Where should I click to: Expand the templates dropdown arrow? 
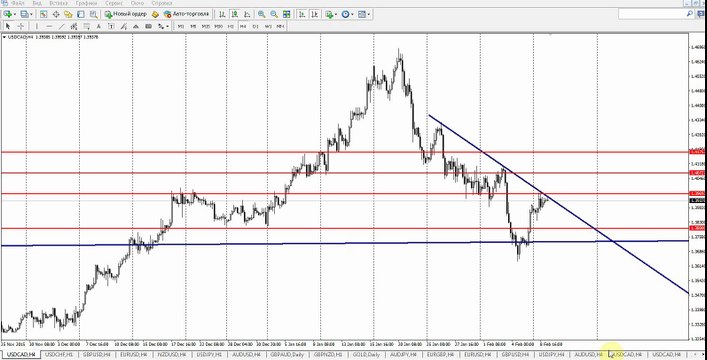369,14
